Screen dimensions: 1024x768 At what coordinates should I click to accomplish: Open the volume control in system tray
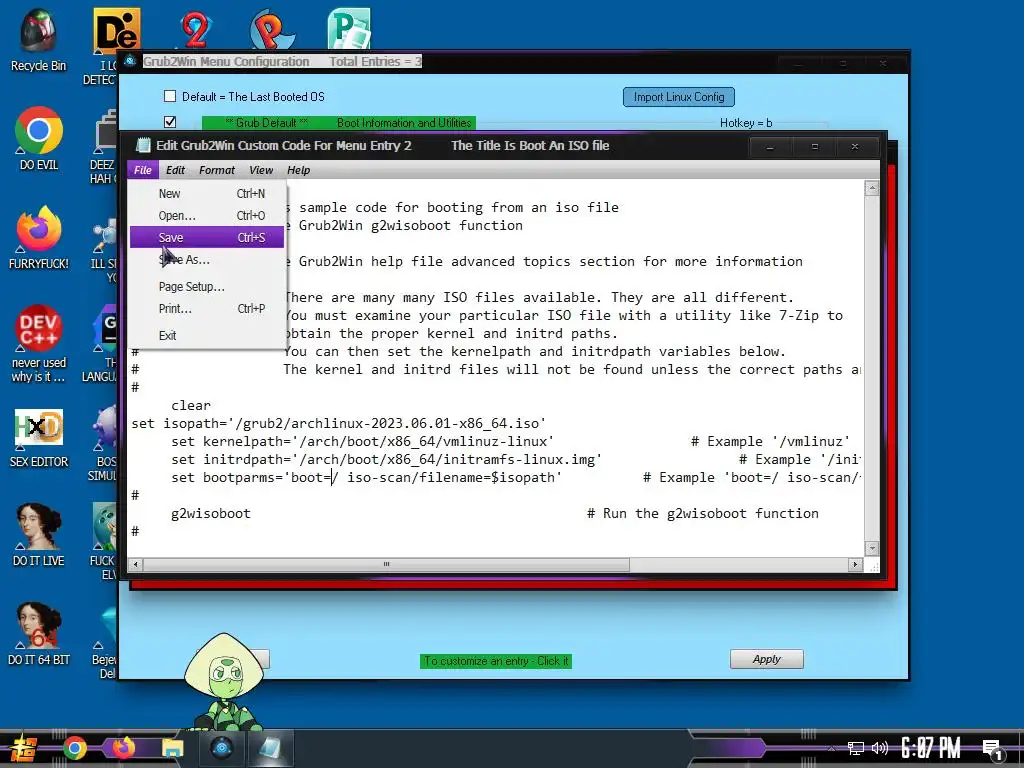(880, 748)
